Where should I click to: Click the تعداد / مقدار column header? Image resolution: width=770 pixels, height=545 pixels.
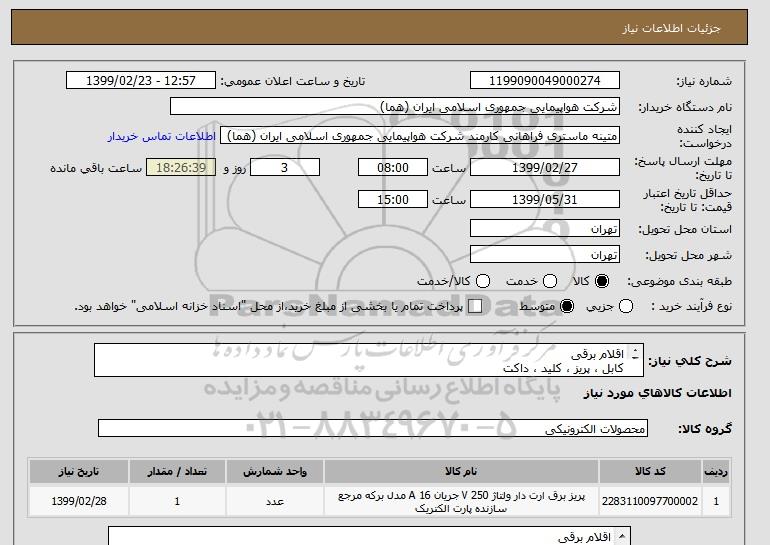pyautogui.click(x=177, y=471)
